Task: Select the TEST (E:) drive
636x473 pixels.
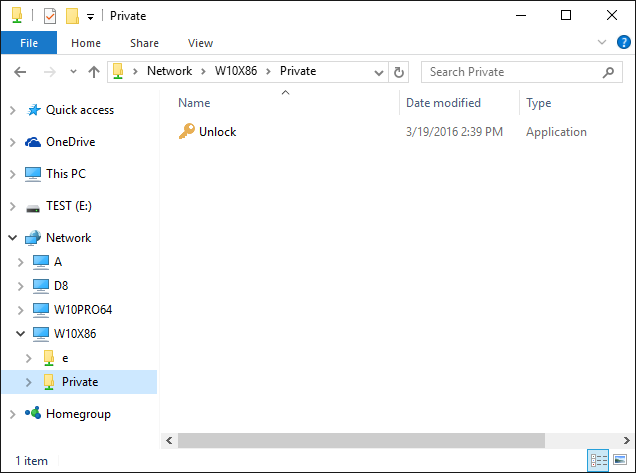Action: point(69,206)
